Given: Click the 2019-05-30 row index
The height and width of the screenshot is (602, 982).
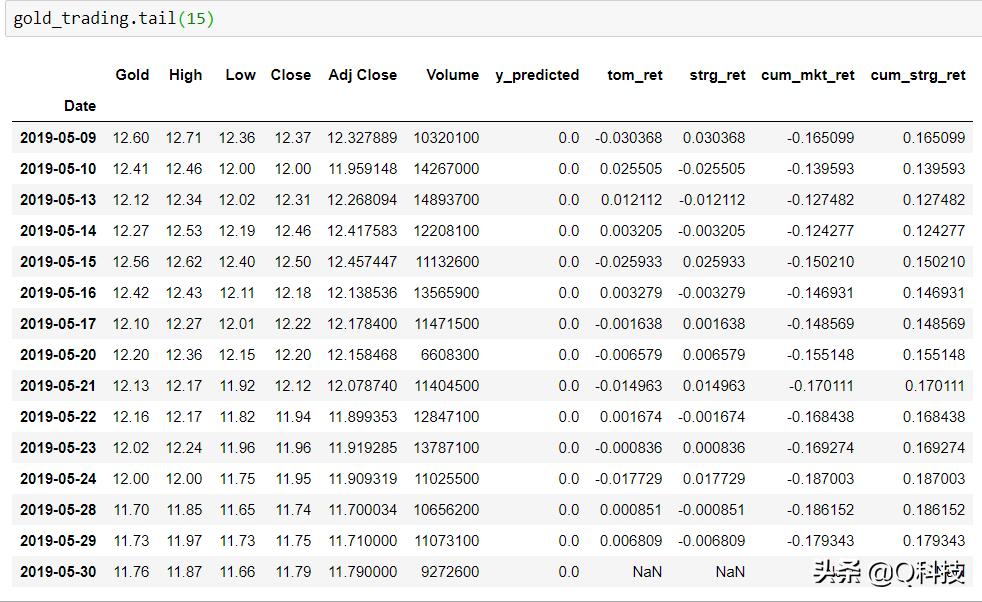Looking at the screenshot, I should point(58,572).
